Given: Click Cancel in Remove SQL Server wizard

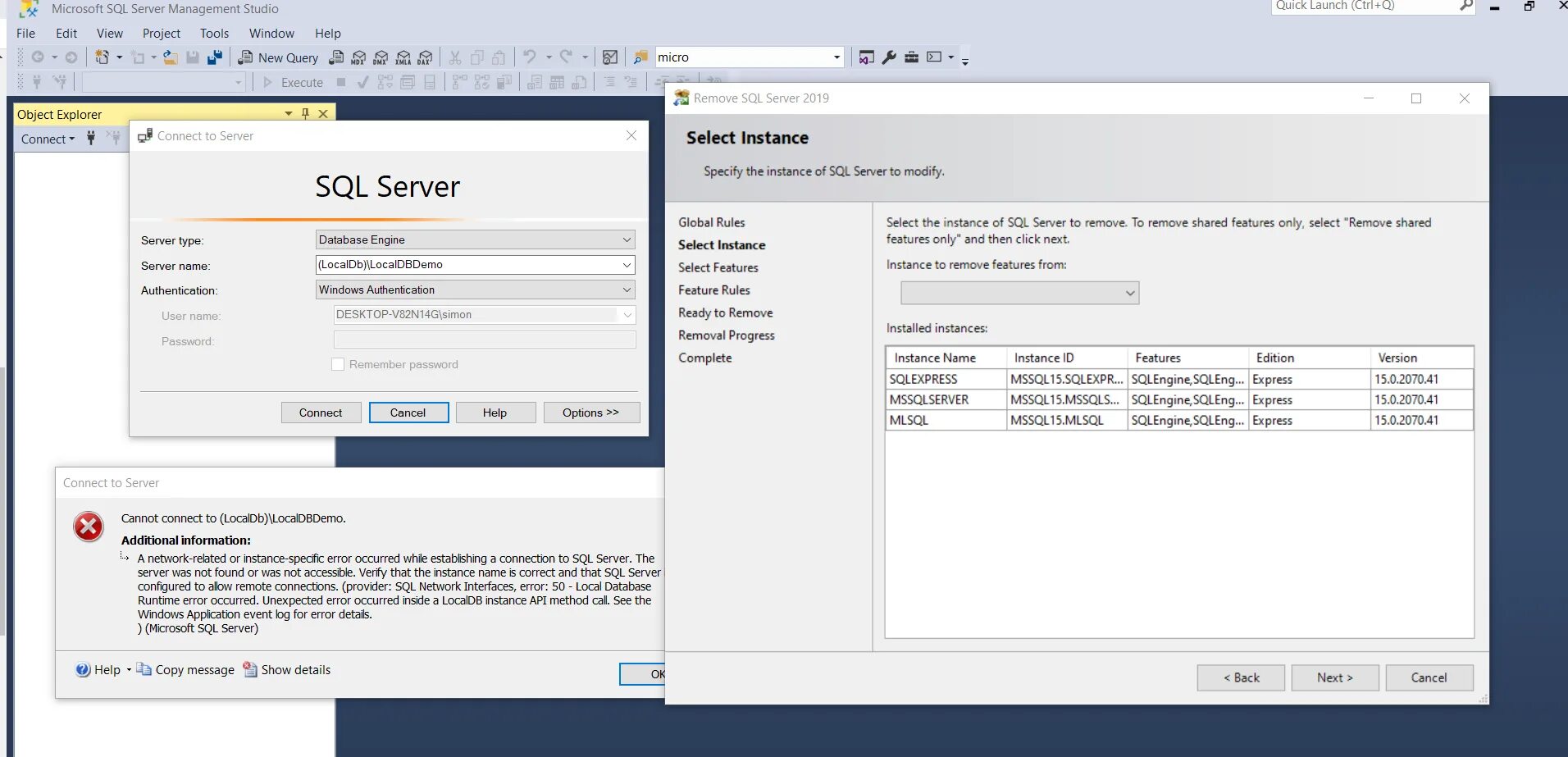Looking at the screenshot, I should click(1429, 677).
